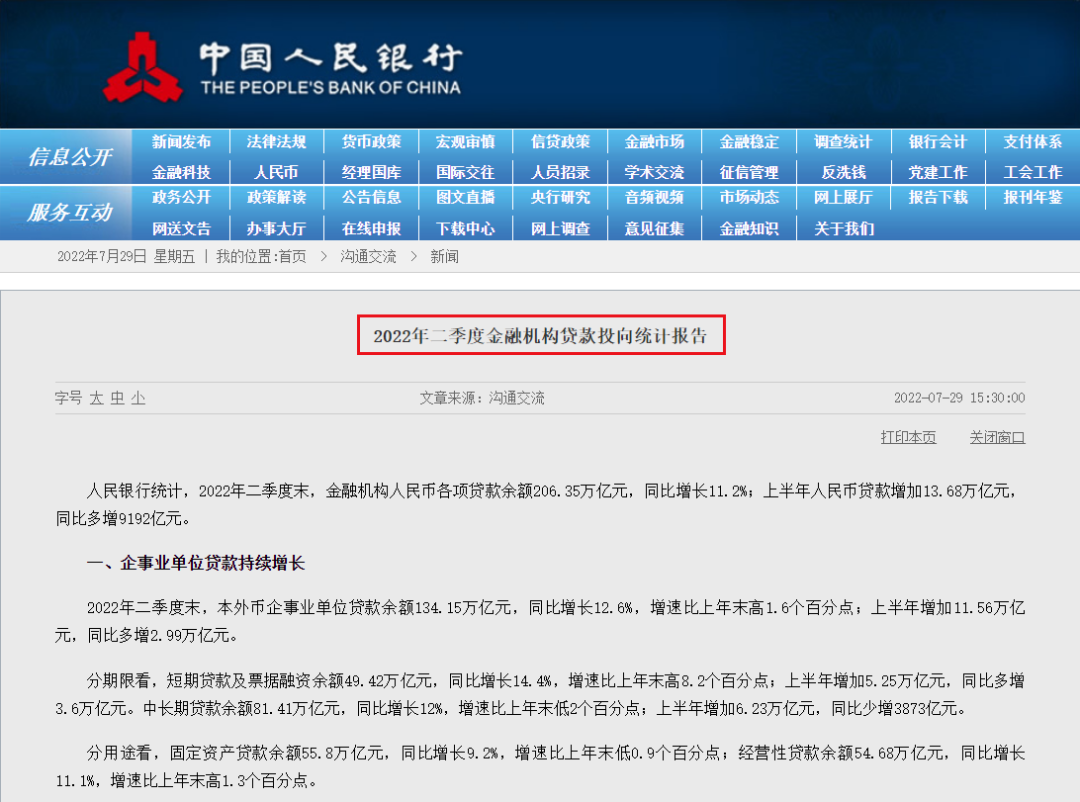Image resolution: width=1080 pixels, height=802 pixels.
Task: Go to 工会工作 section
Action: 1033,172
